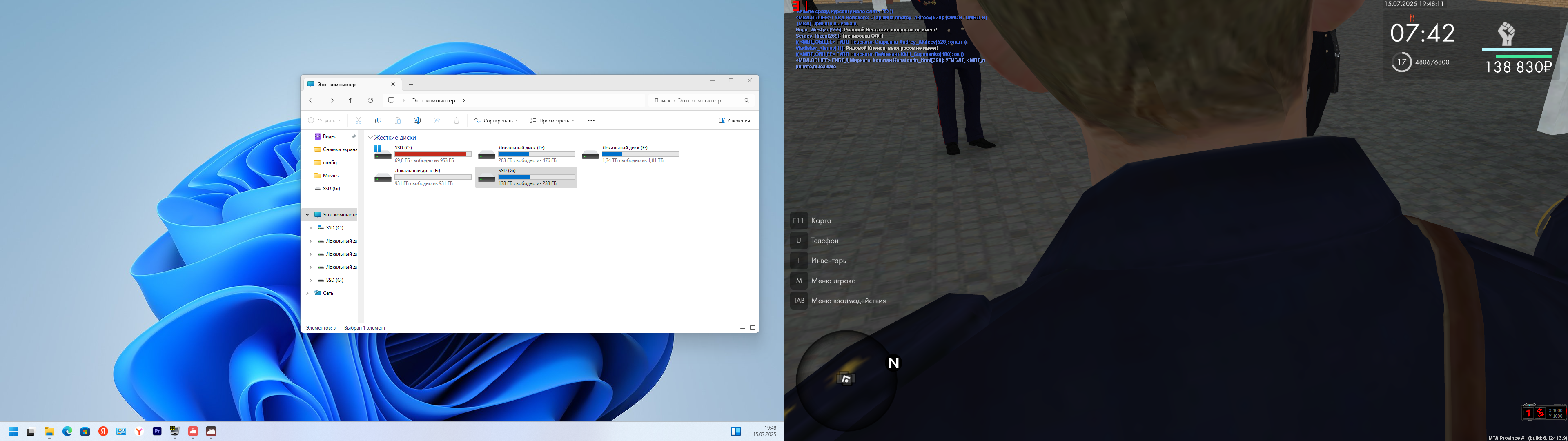Open Снимки экрана folder in sidebar
The height and width of the screenshot is (441, 1568).
pyautogui.click(x=336, y=149)
